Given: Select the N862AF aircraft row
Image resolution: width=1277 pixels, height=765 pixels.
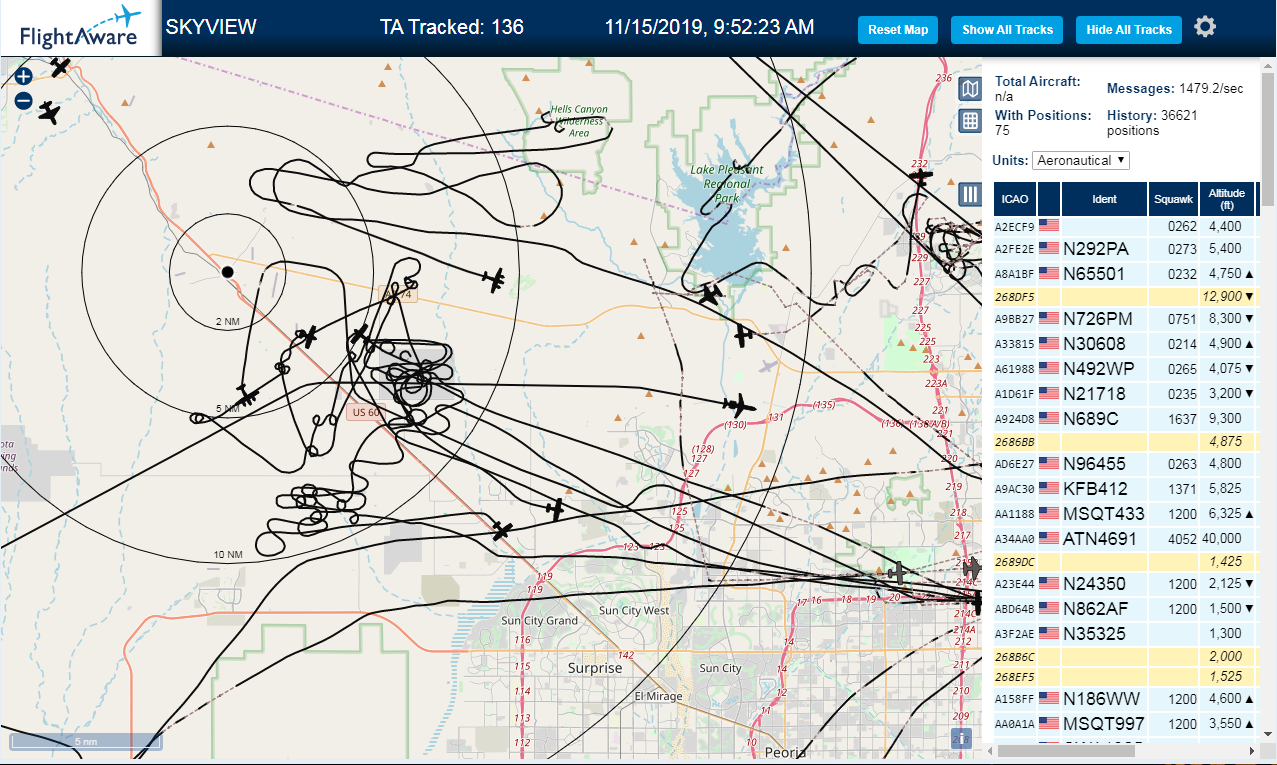Looking at the screenshot, I should tap(1125, 608).
